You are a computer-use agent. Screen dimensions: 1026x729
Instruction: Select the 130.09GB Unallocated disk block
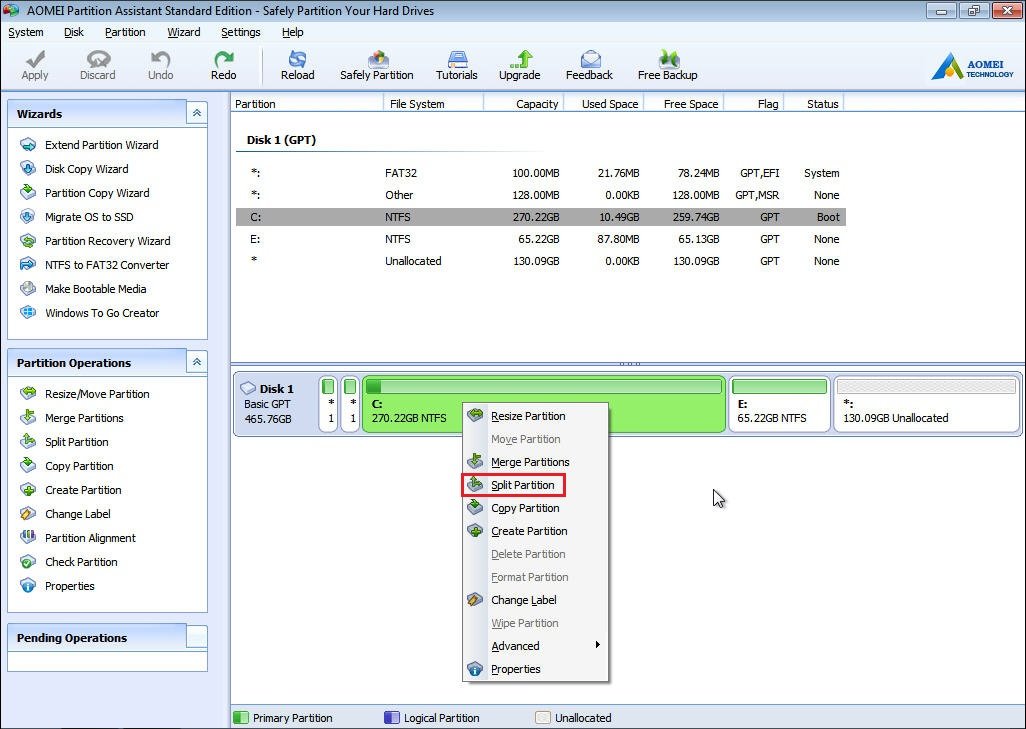[x=926, y=404]
